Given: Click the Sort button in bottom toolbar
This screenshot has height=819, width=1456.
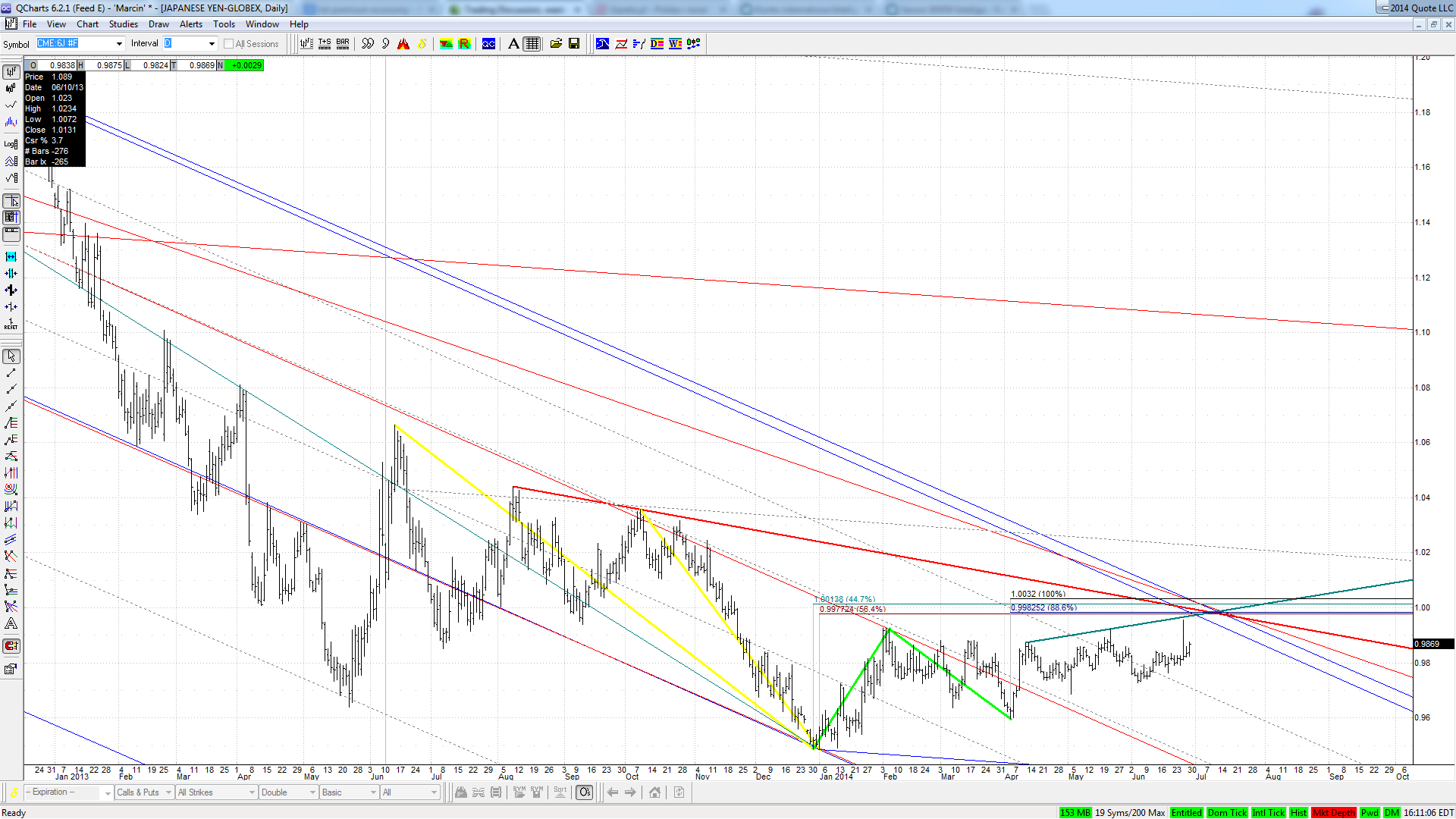Looking at the screenshot, I should (560, 792).
